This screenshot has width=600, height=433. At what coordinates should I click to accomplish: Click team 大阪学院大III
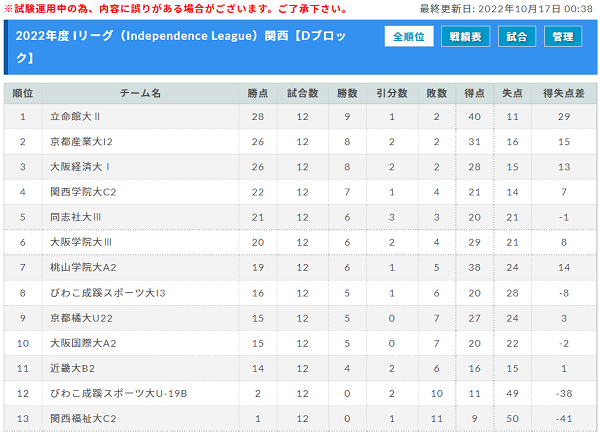coord(81,242)
